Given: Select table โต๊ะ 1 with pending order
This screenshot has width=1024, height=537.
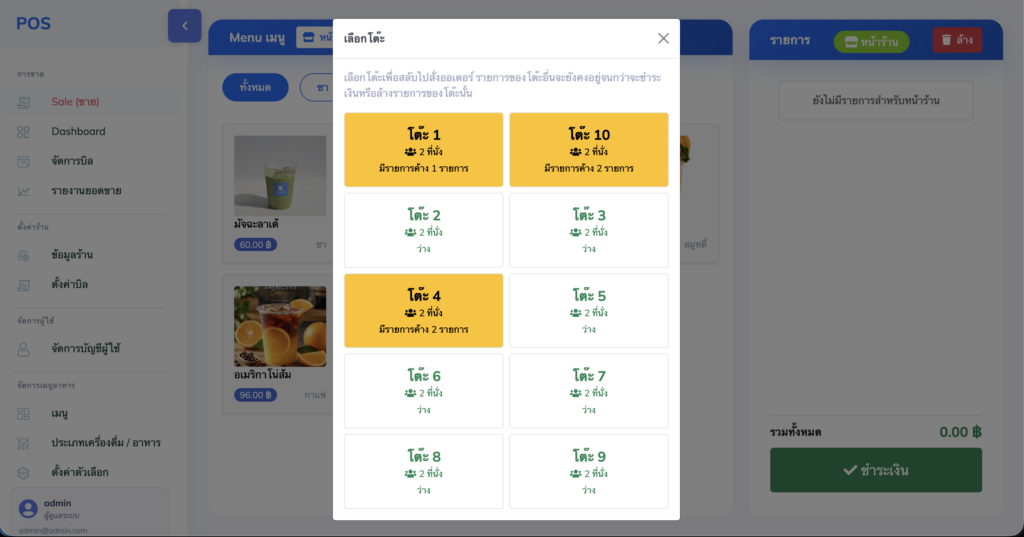Looking at the screenshot, I should click(423, 150).
